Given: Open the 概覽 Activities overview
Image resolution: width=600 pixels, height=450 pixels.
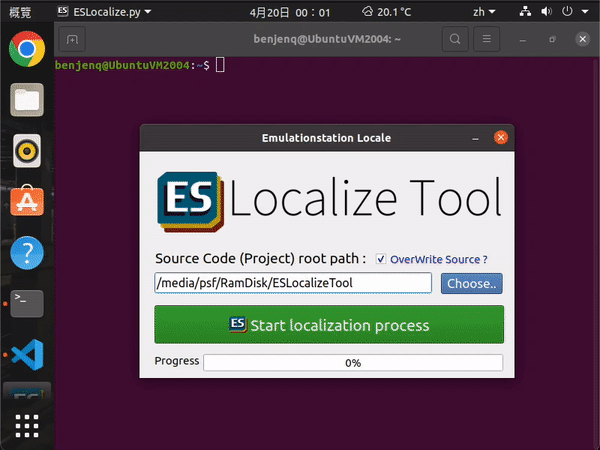Looking at the screenshot, I should (x=20, y=12).
